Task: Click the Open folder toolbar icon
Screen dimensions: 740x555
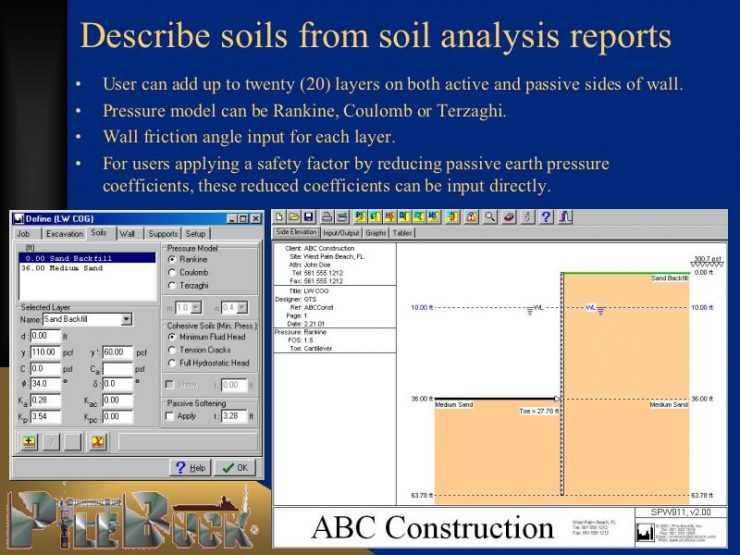Action: pyautogui.click(x=295, y=216)
